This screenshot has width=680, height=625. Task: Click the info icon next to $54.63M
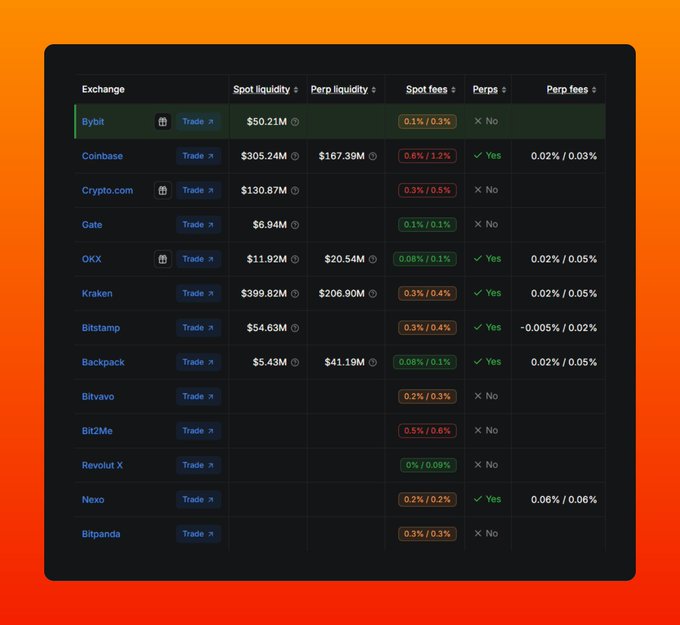[295, 328]
